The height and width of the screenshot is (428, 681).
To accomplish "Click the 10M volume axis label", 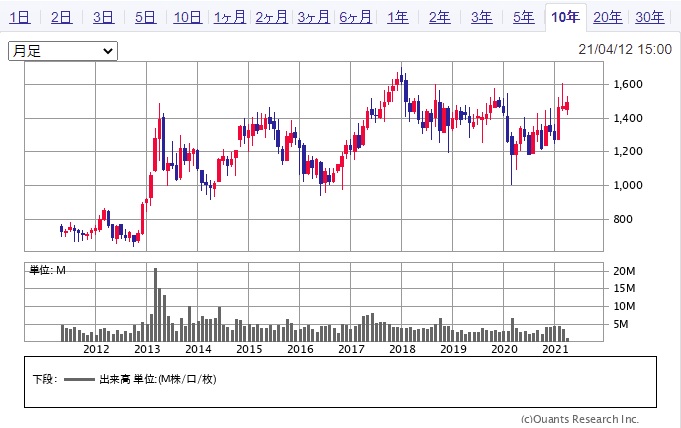I will [624, 306].
